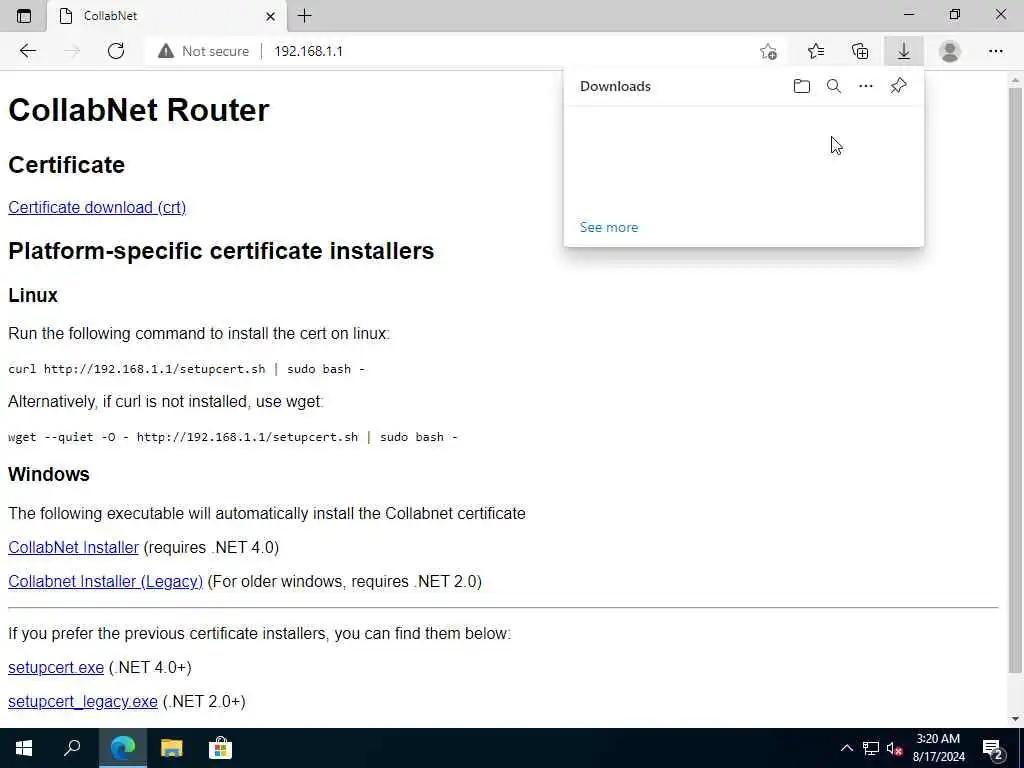This screenshot has height=768, width=1024.
Task: Click the CollabNet Router heading
Action: [x=138, y=110]
